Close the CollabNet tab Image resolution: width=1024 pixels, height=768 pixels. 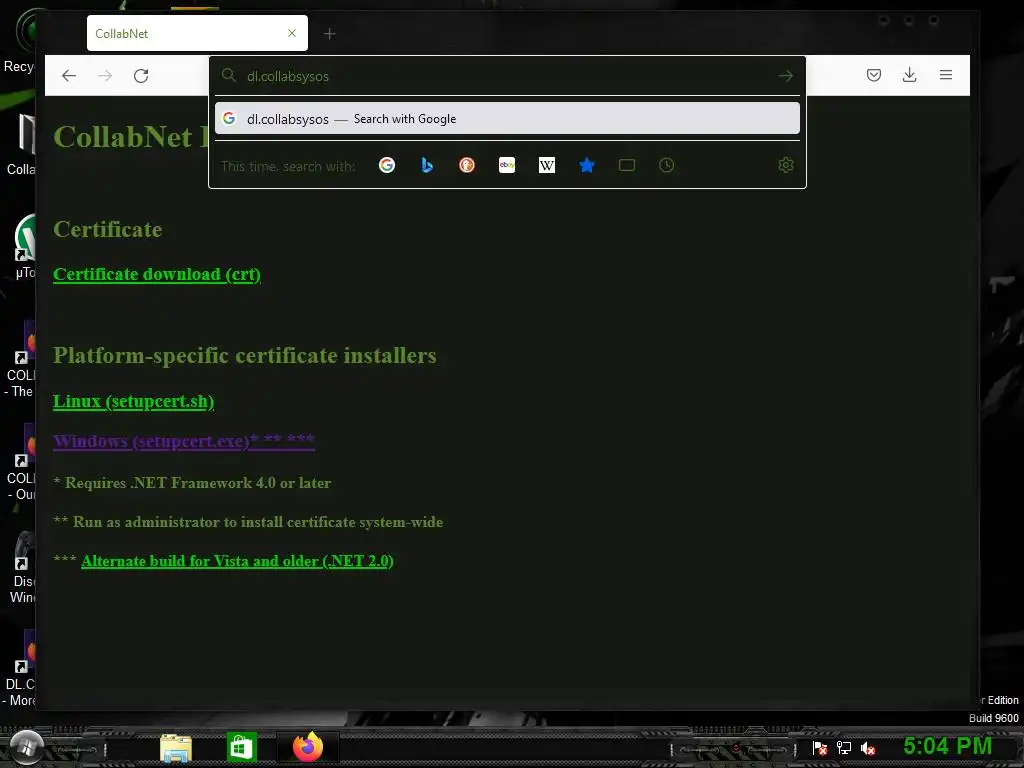(292, 33)
